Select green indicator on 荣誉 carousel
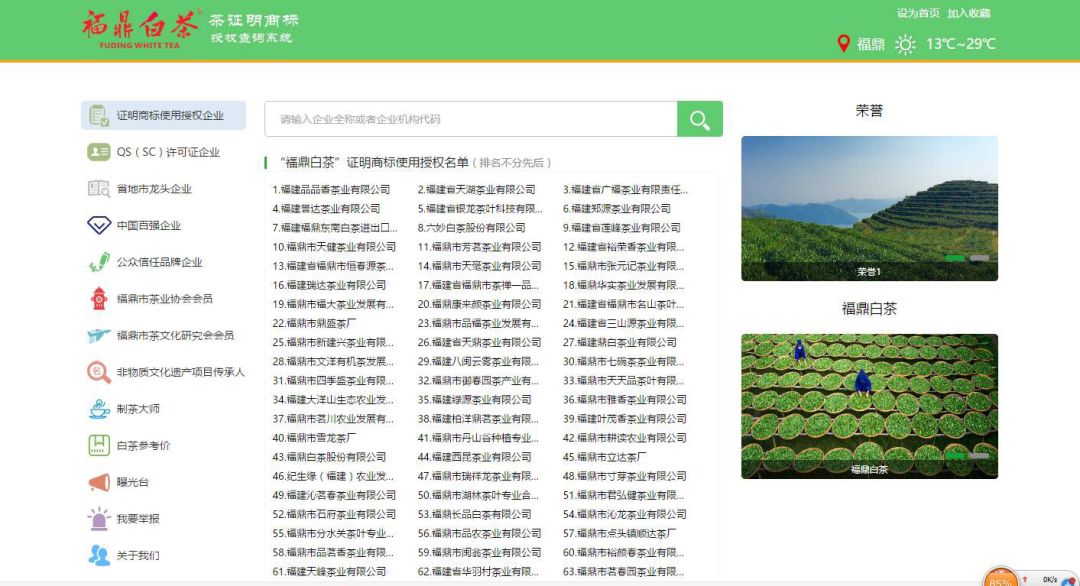Image resolution: width=1080 pixels, height=586 pixels. pos(955,258)
